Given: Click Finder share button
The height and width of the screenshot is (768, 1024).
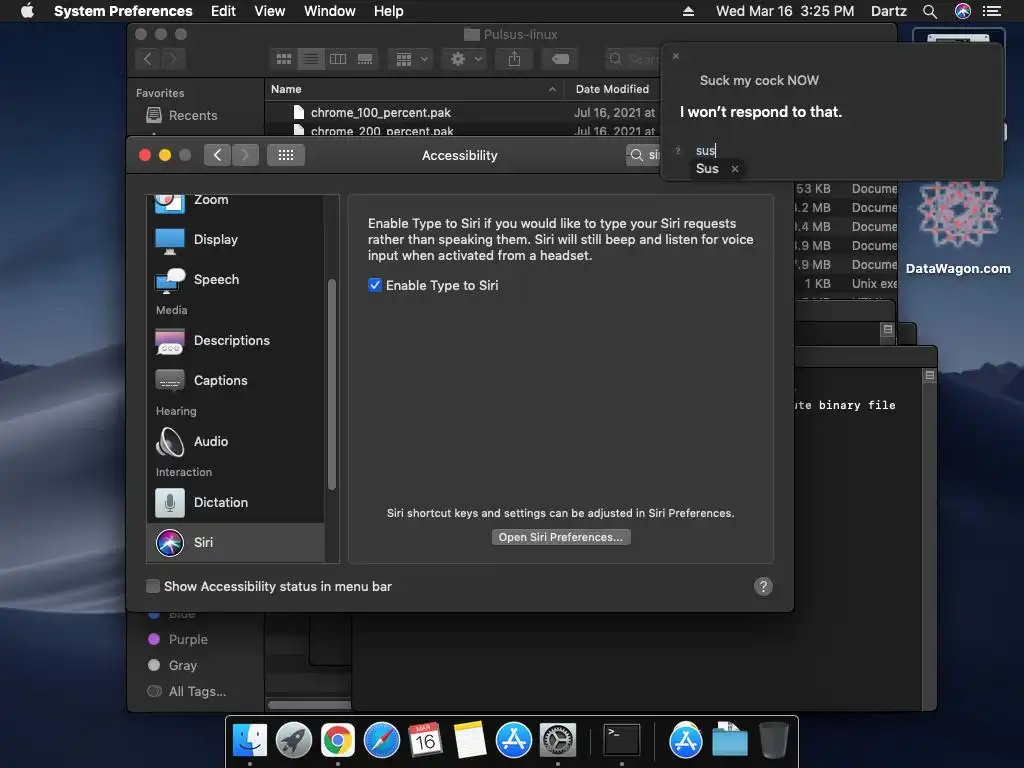Looking at the screenshot, I should click(x=515, y=59).
